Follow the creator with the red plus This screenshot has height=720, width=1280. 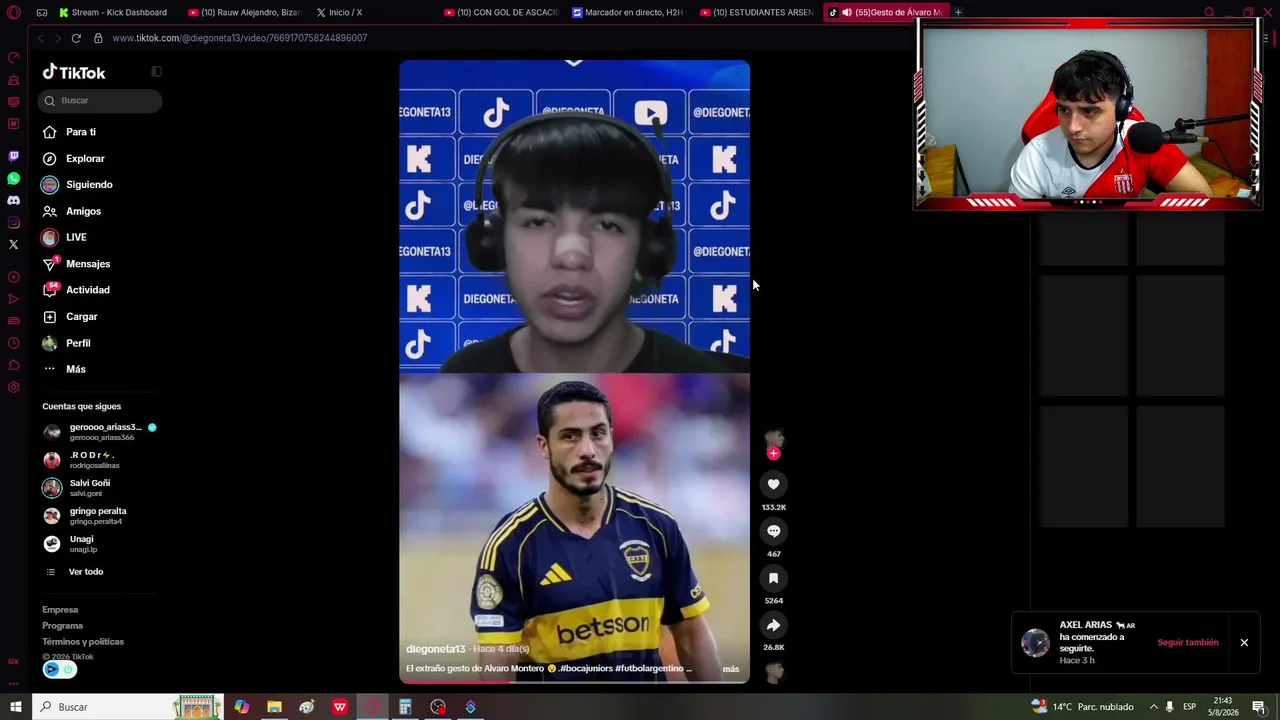(773, 453)
